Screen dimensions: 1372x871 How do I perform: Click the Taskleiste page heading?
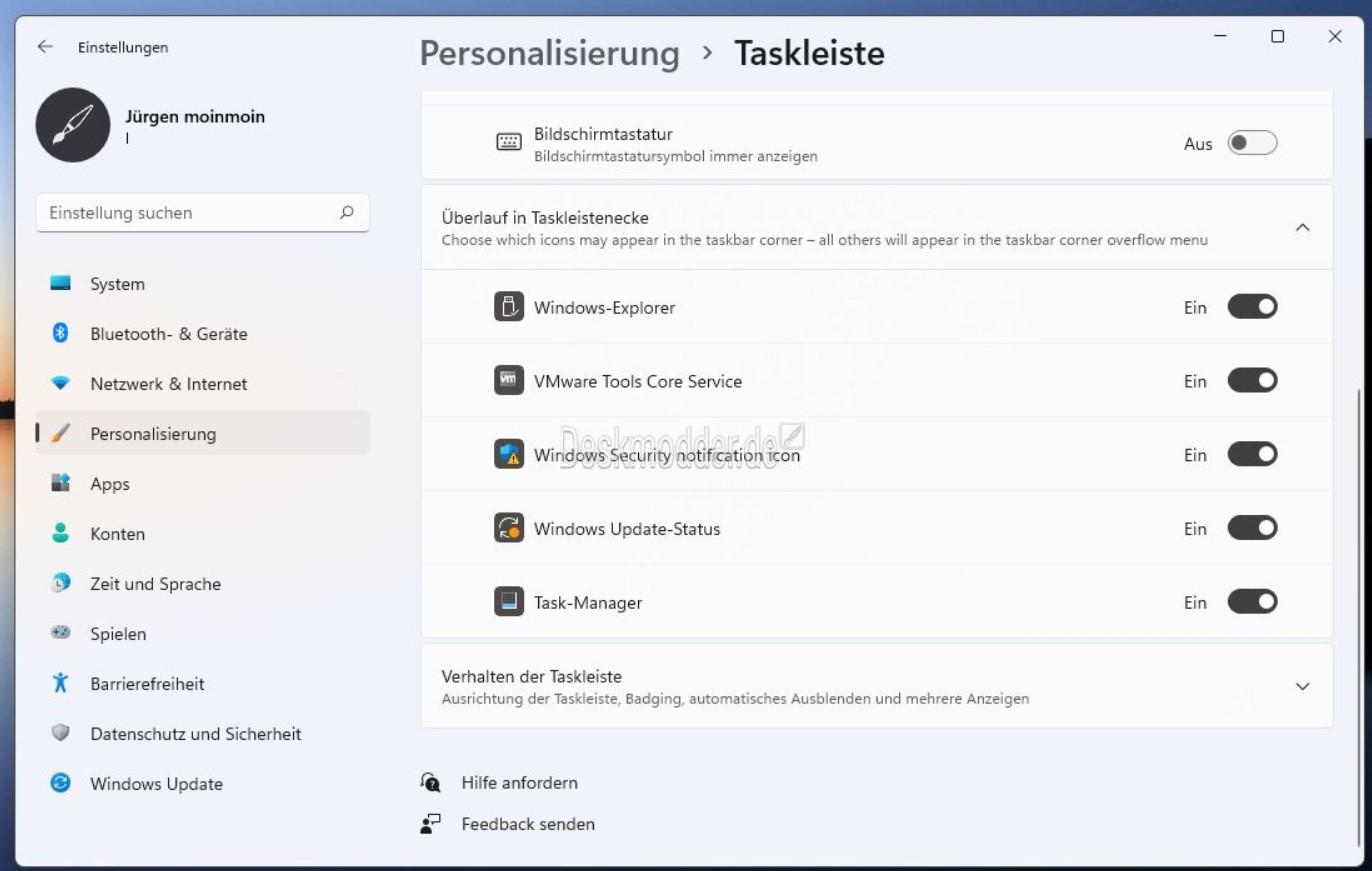pyautogui.click(x=810, y=53)
